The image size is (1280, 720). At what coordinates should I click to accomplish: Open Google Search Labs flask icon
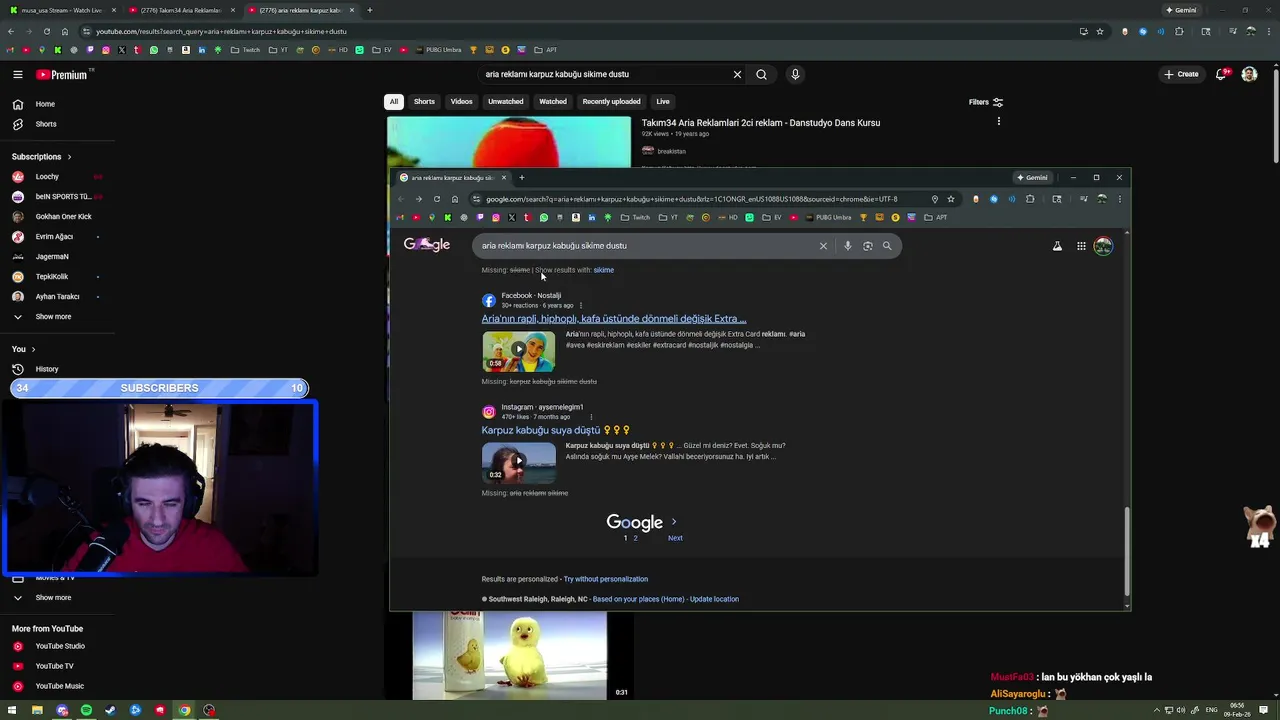[1057, 246]
